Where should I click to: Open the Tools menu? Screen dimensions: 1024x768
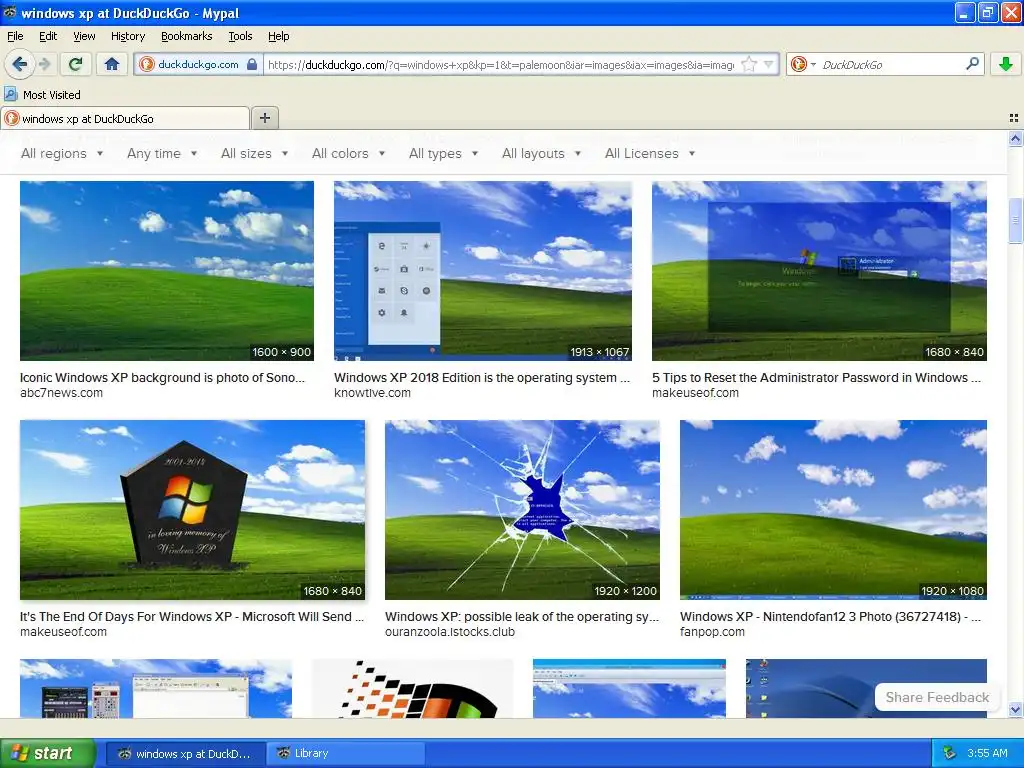click(240, 36)
